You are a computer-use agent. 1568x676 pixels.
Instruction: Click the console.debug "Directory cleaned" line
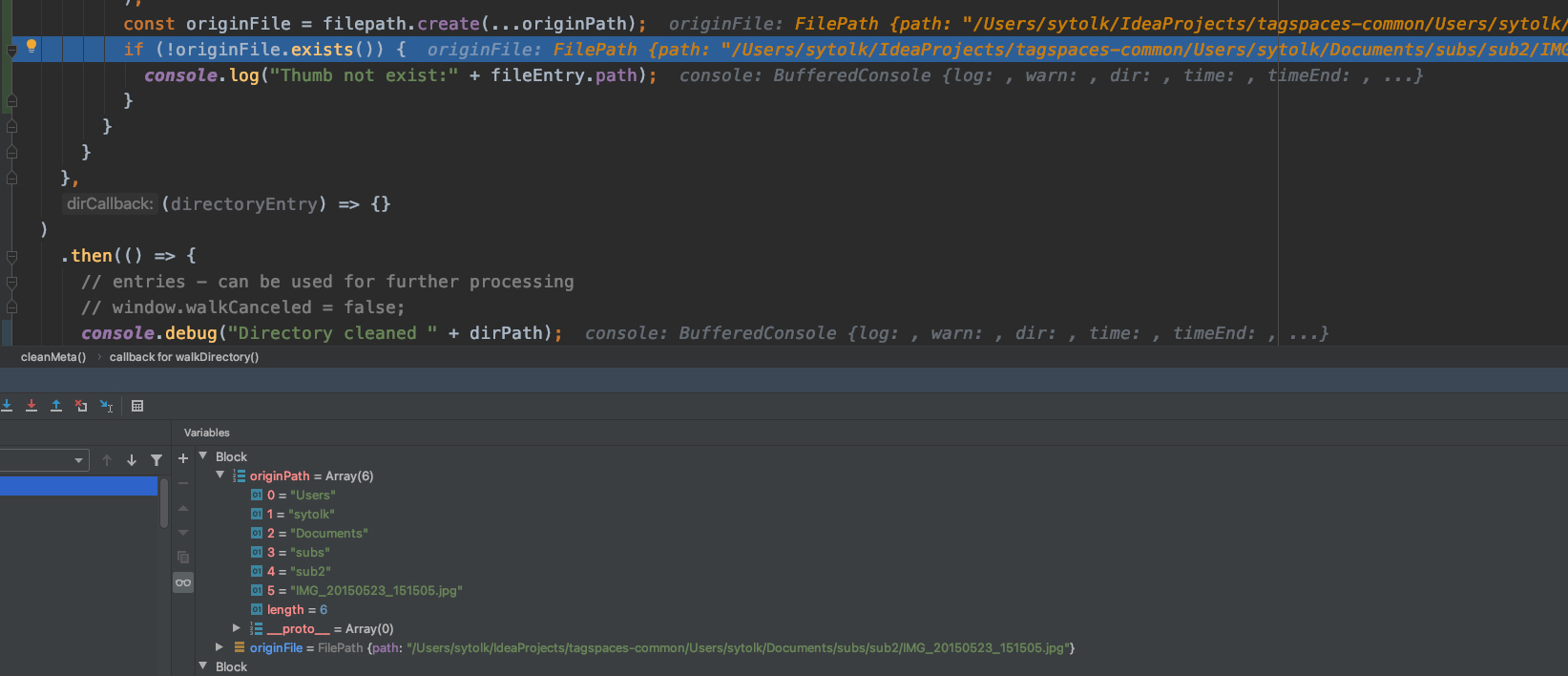(322, 332)
